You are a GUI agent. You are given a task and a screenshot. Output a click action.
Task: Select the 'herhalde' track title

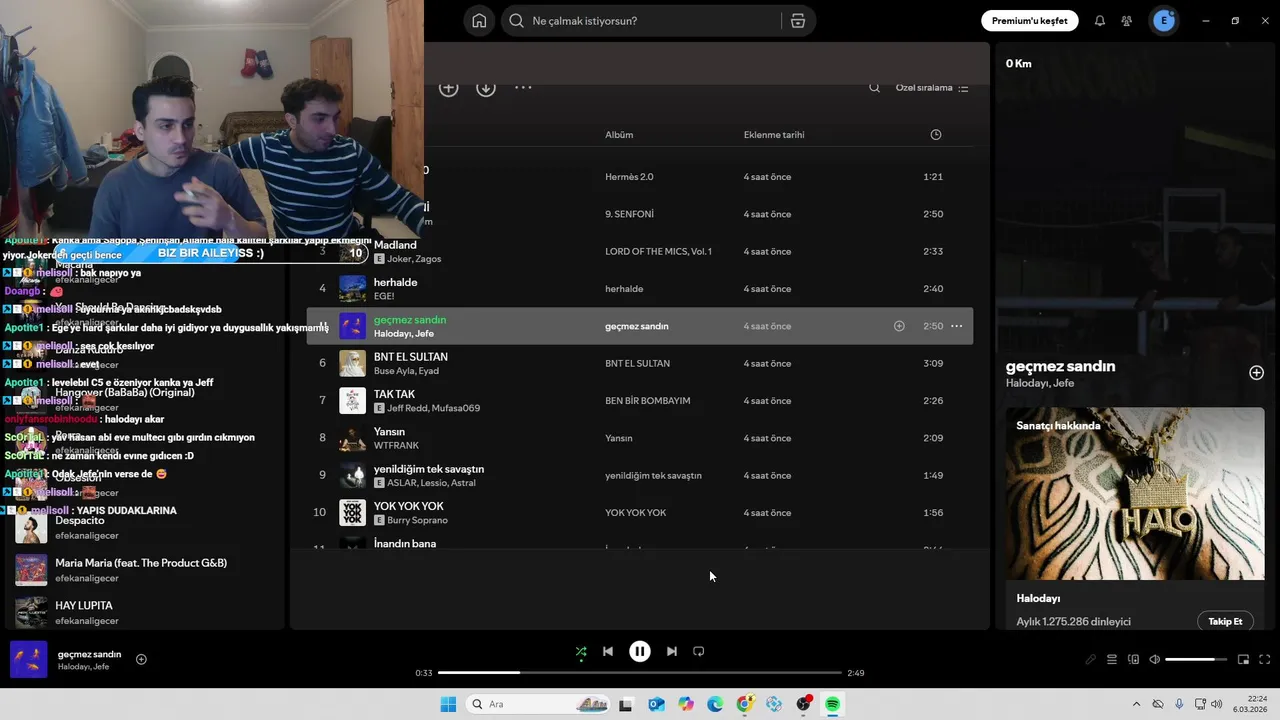click(x=395, y=282)
